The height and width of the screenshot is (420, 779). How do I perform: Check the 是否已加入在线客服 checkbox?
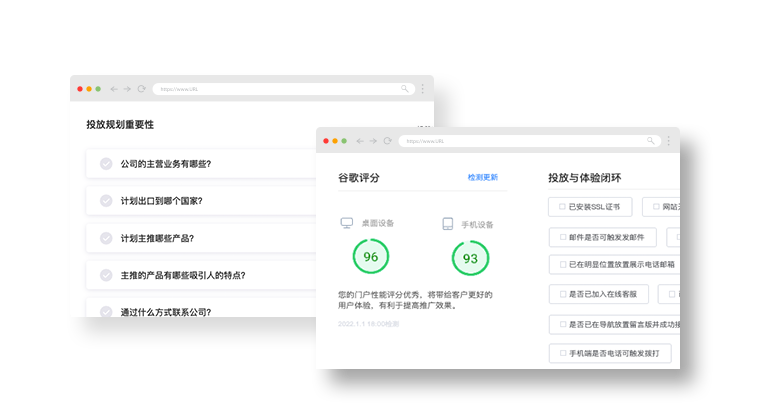pos(563,294)
